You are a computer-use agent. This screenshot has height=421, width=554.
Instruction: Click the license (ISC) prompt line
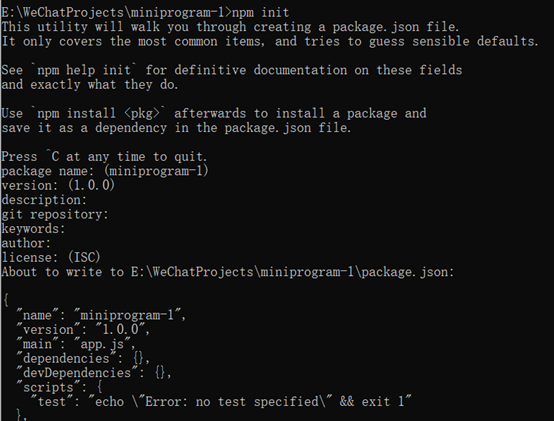tap(51, 257)
